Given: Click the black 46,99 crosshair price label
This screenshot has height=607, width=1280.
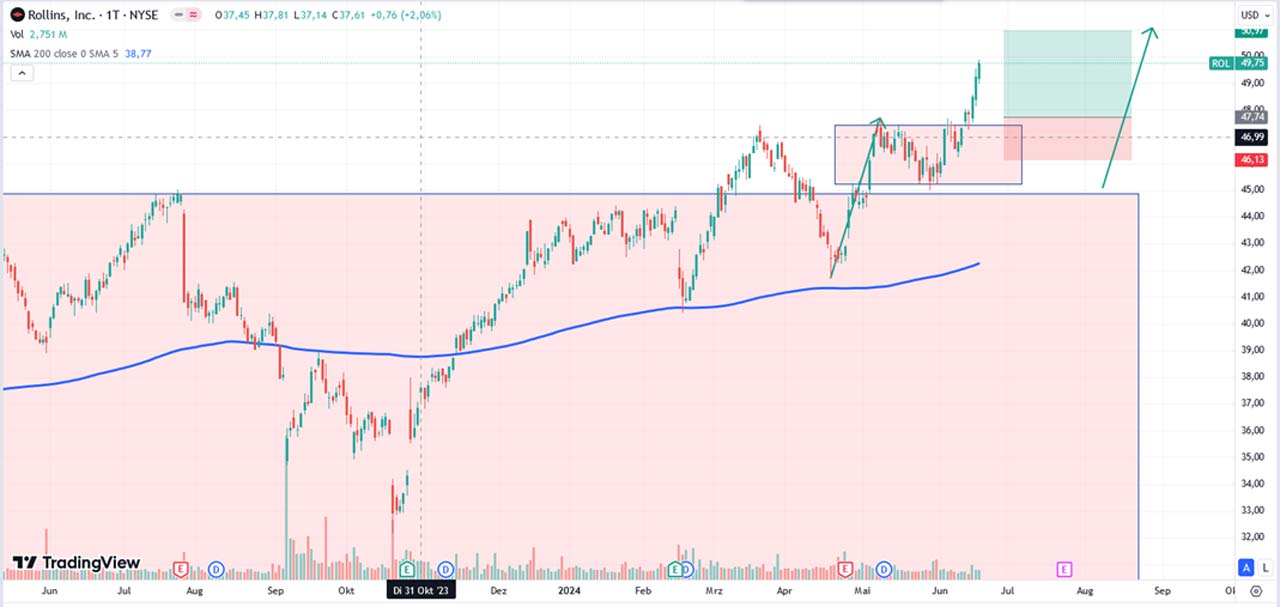Looking at the screenshot, I should (x=1252, y=137).
